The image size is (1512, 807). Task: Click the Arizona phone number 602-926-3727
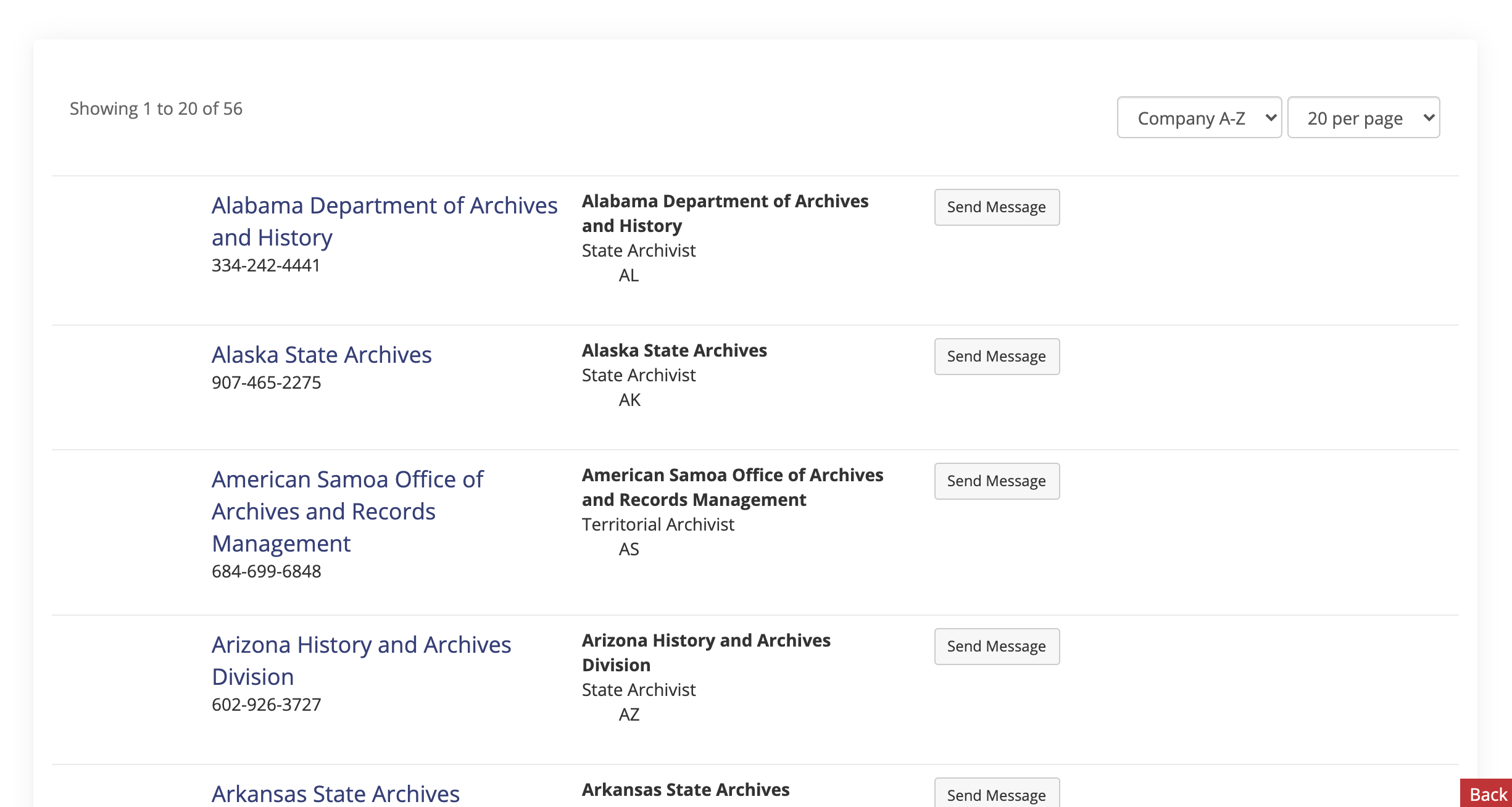266,705
